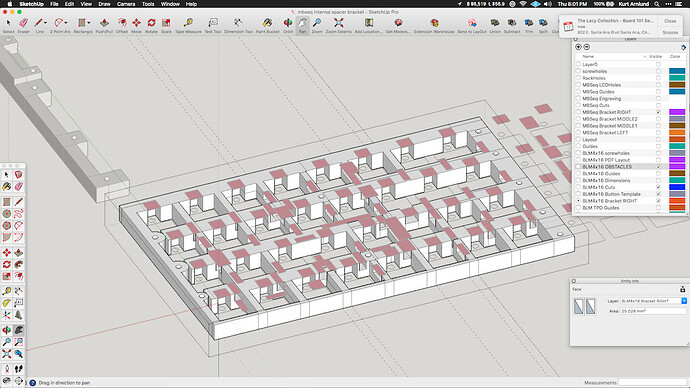Click the Area value field
The height and width of the screenshot is (388, 690).
(x=653, y=311)
